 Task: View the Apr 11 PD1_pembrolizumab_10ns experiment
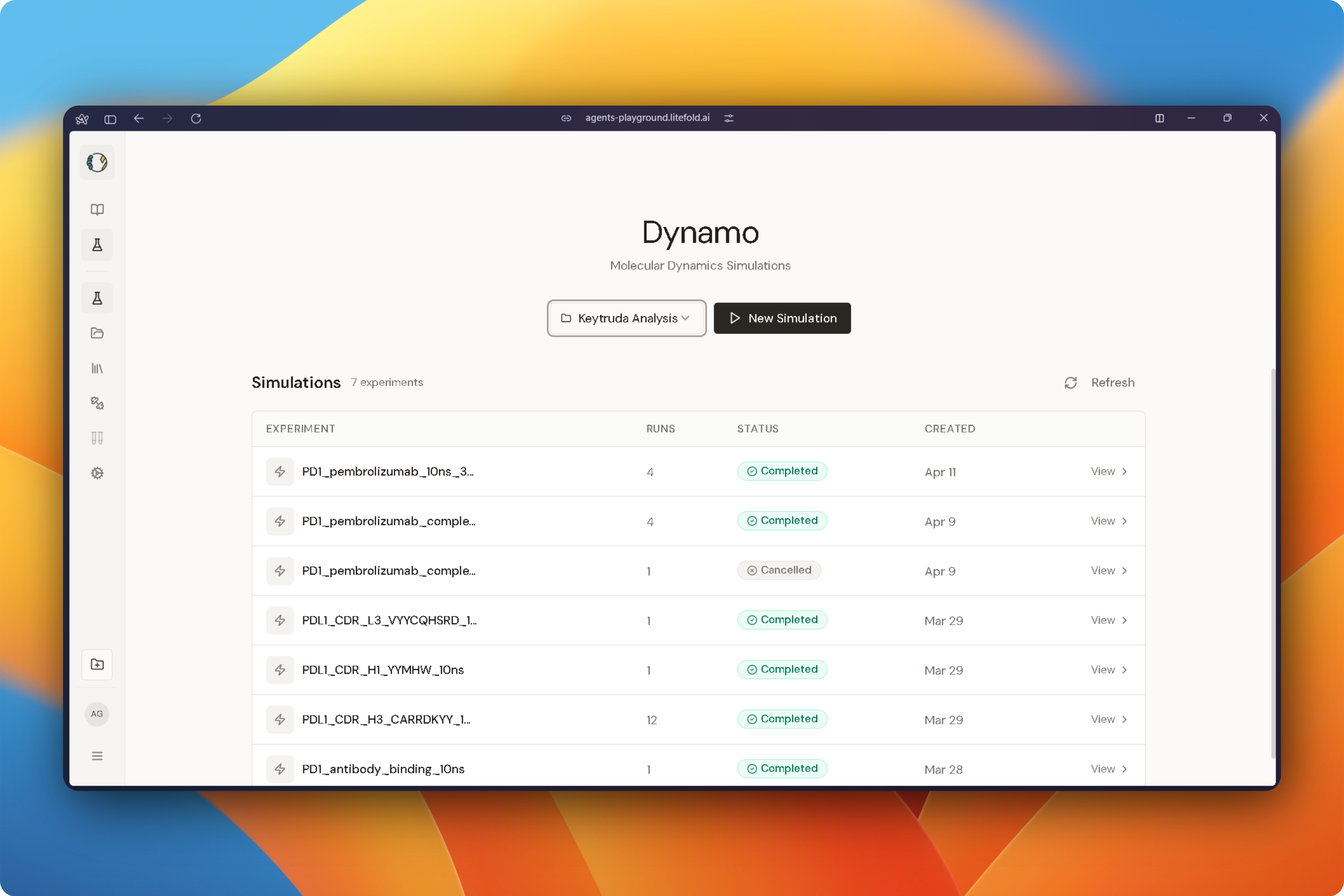click(x=1108, y=471)
